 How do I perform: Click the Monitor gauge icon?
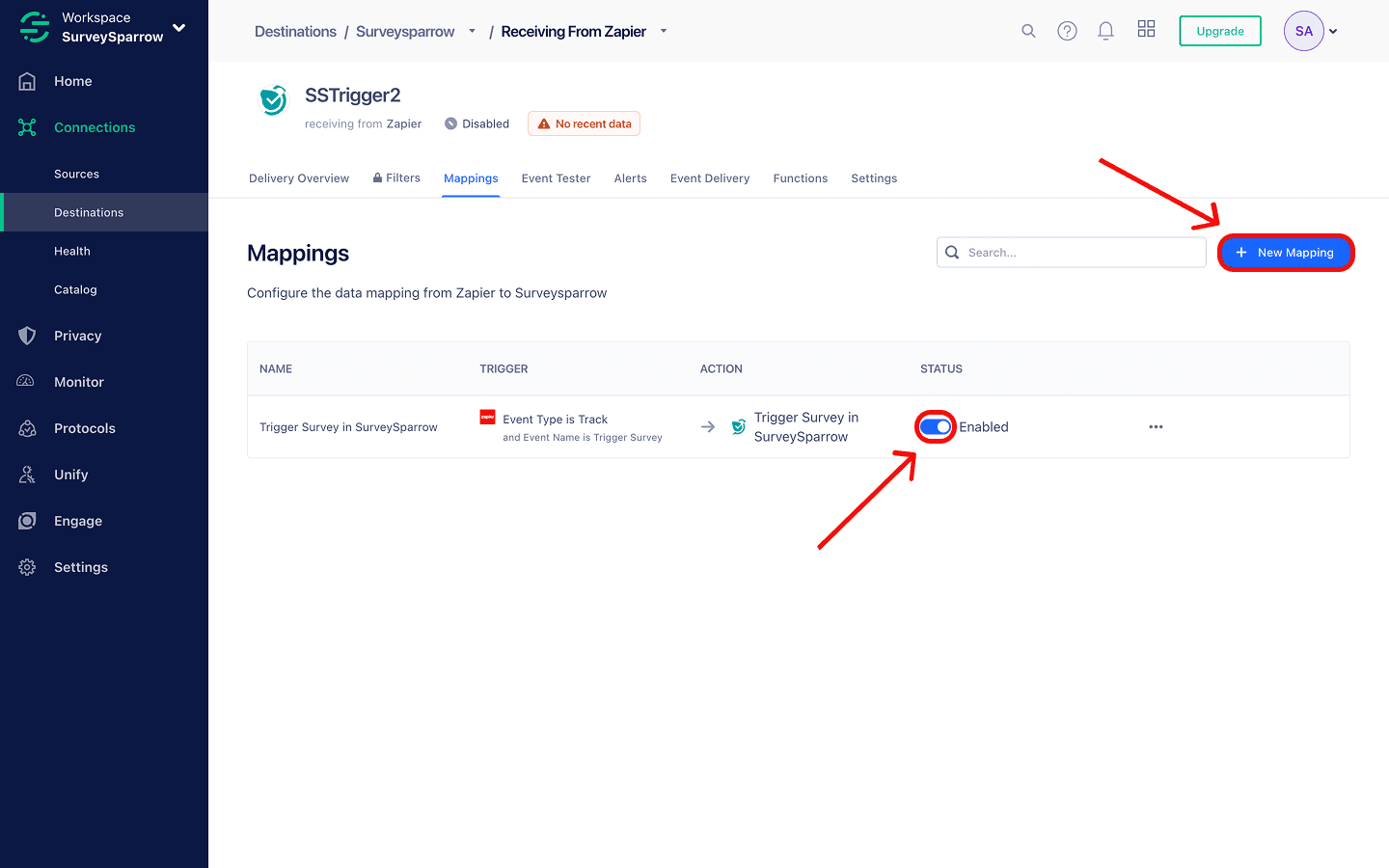pyautogui.click(x=26, y=382)
